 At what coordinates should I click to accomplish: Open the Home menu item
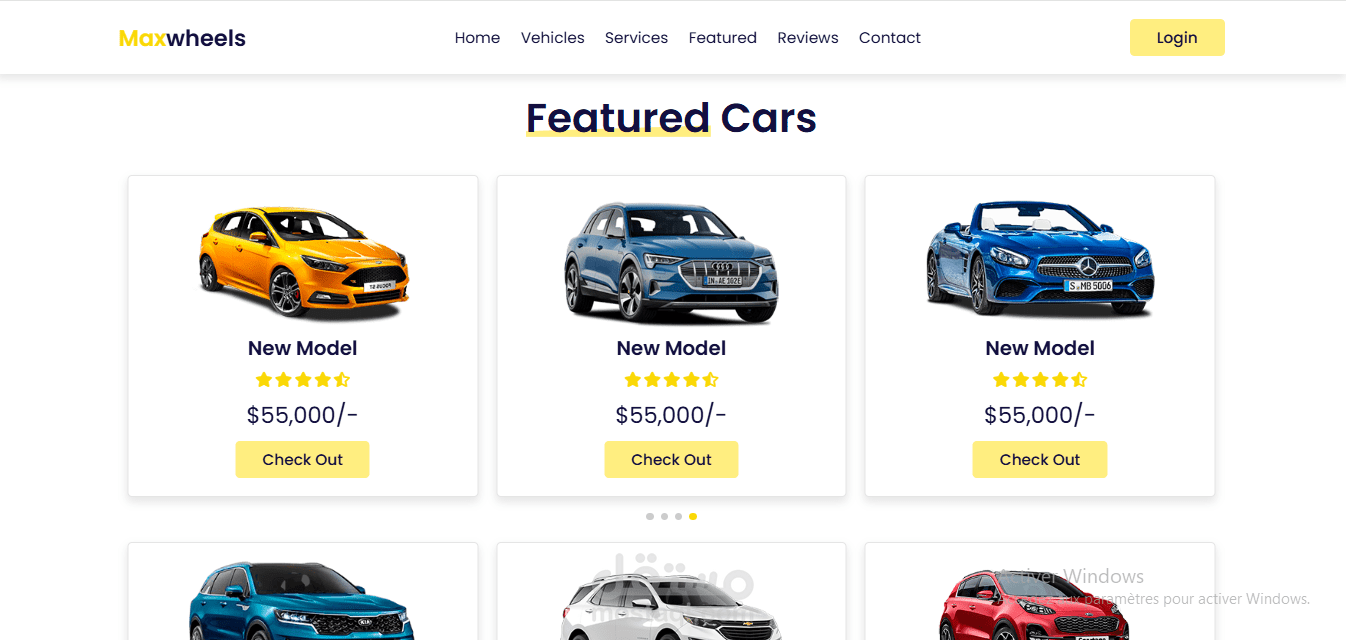(477, 38)
